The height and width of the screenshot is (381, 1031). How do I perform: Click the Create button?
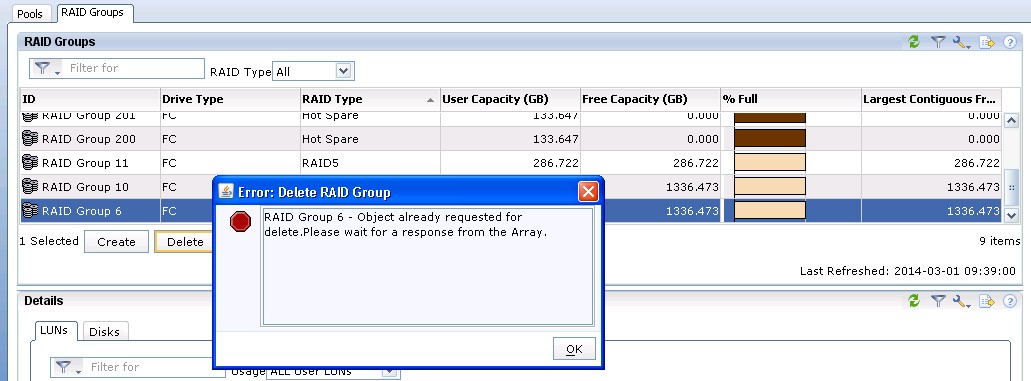116,241
